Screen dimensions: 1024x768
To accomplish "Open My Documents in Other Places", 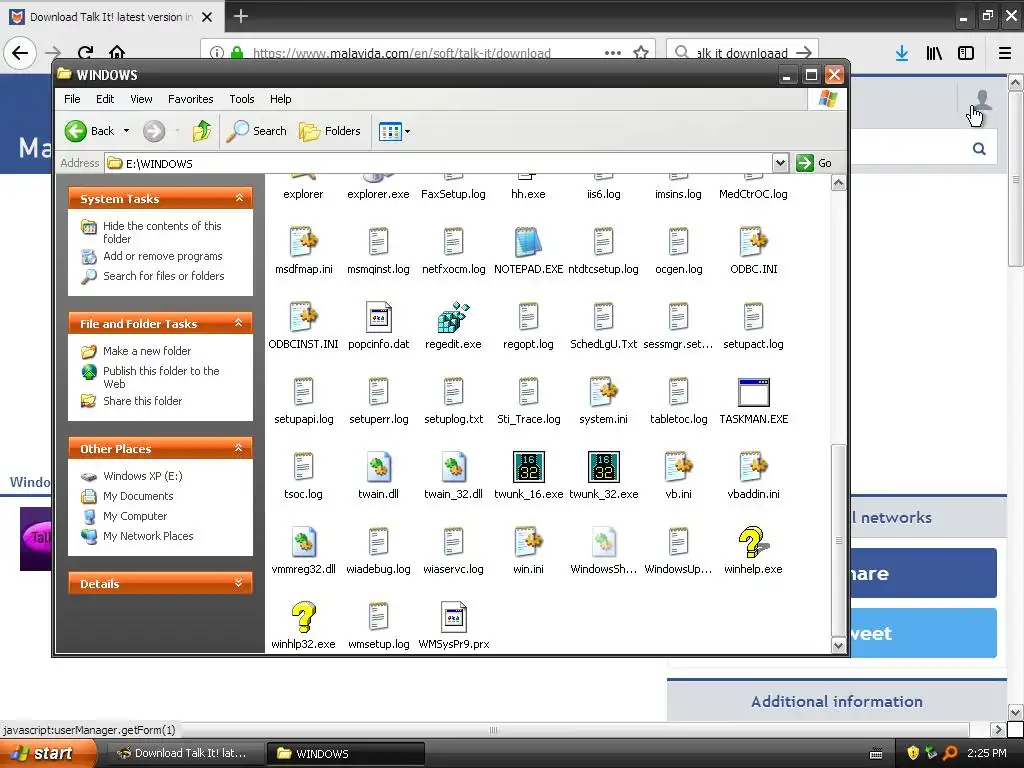I will point(138,496).
